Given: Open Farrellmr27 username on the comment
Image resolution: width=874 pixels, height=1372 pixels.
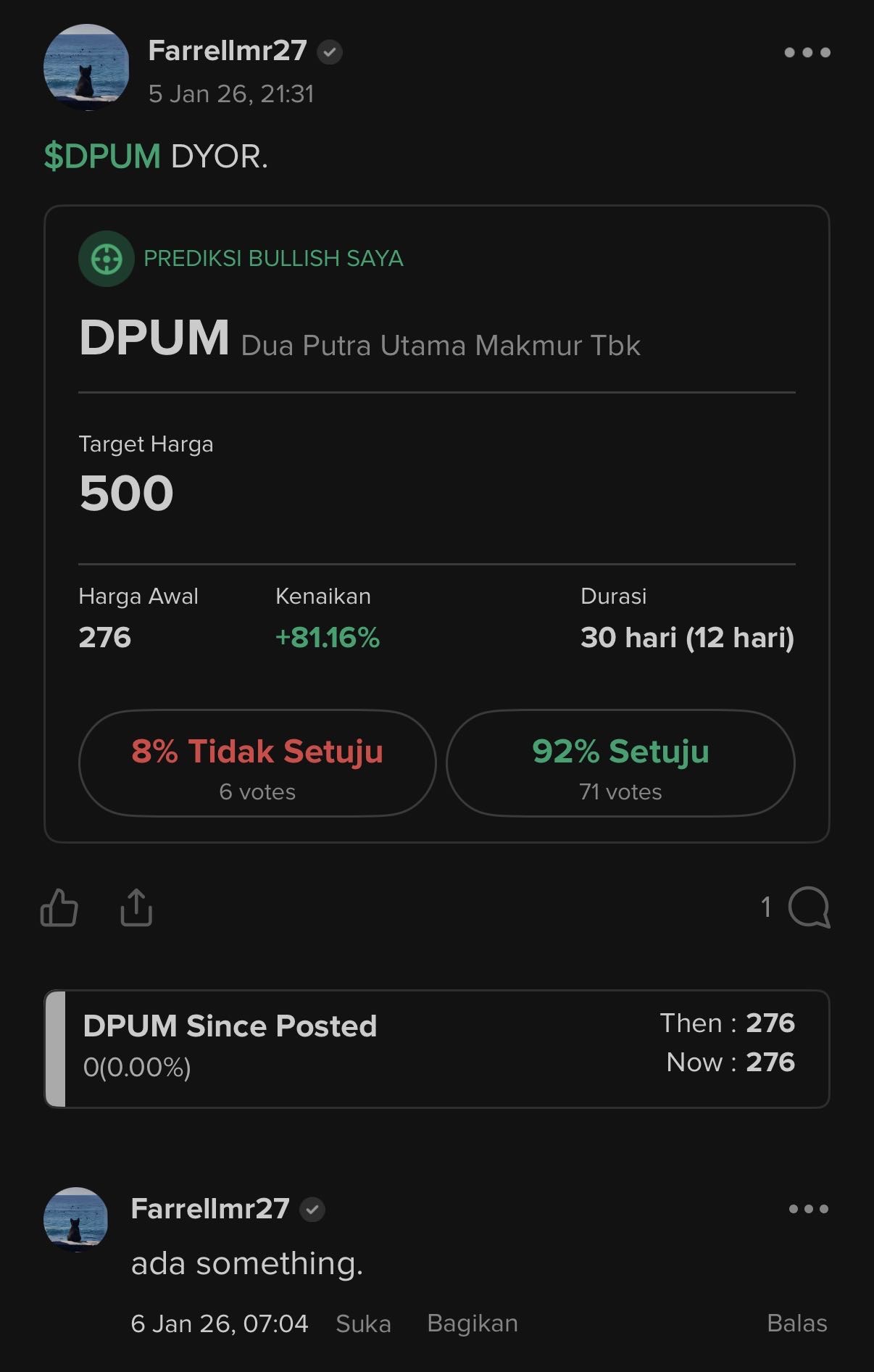Looking at the screenshot, I should tap(210, 1209).
